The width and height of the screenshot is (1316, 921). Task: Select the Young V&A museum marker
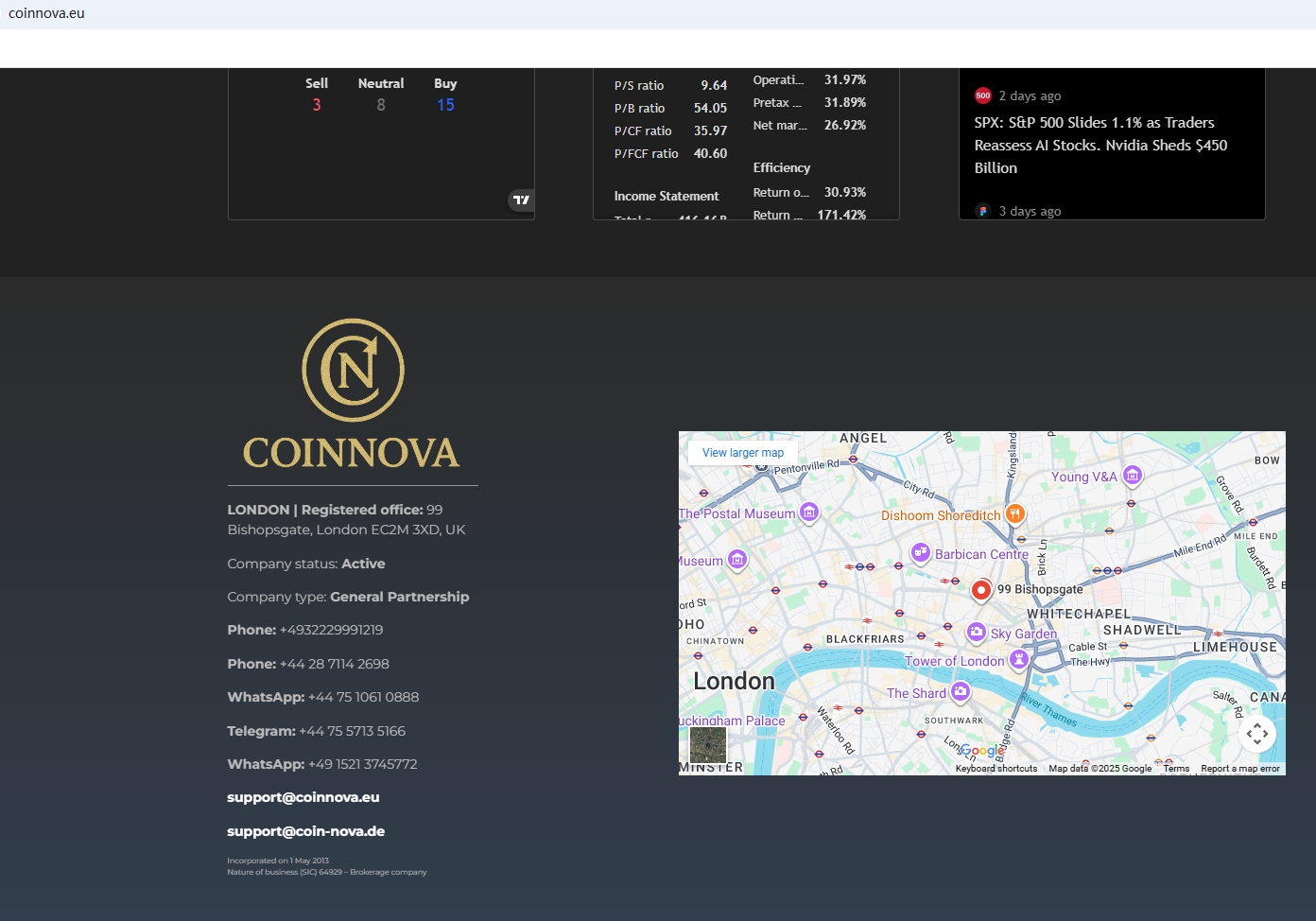tap(1133, 476)
